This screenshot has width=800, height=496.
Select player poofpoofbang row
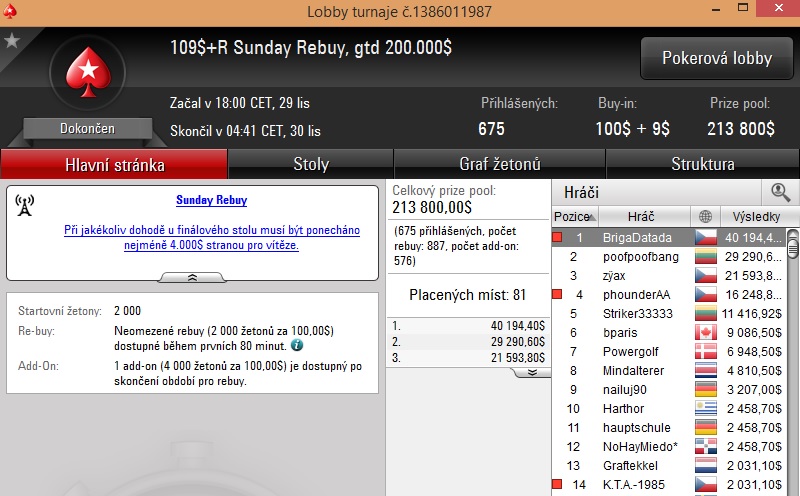pos(669,256)
